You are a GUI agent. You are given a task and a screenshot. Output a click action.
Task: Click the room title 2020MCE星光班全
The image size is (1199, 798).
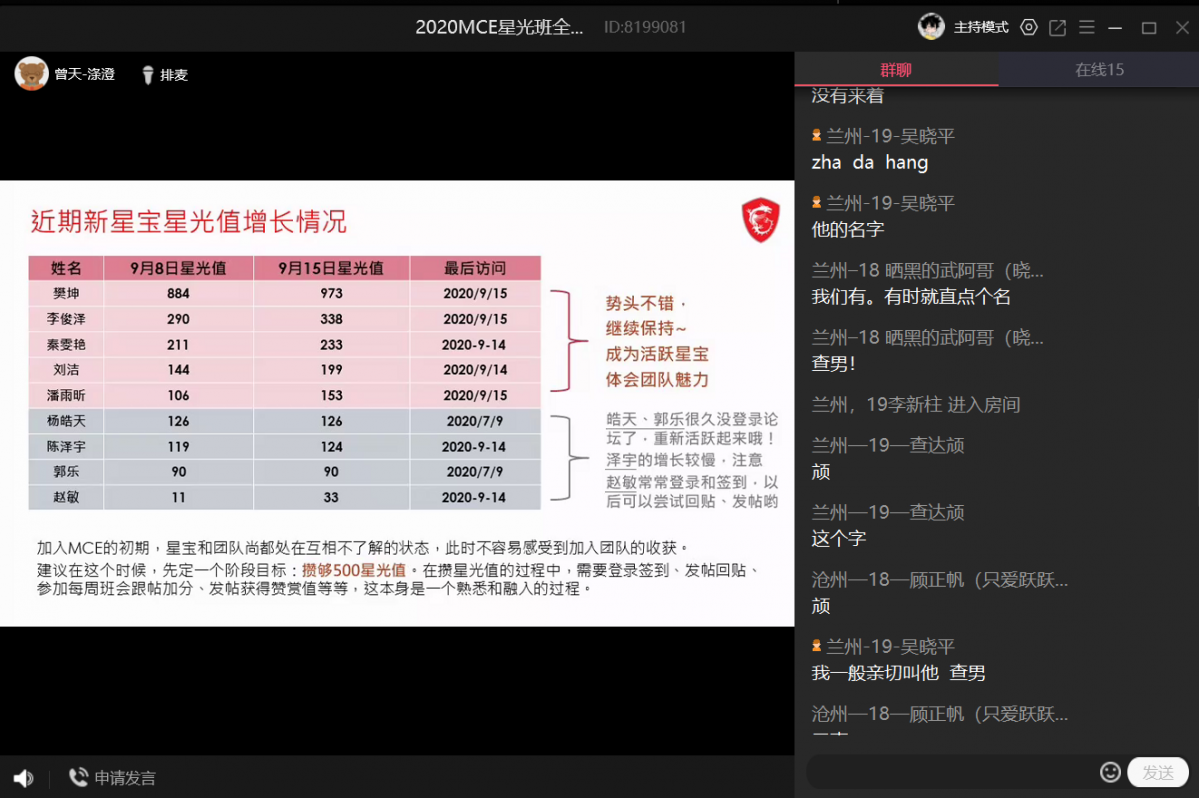click(499, 27)
